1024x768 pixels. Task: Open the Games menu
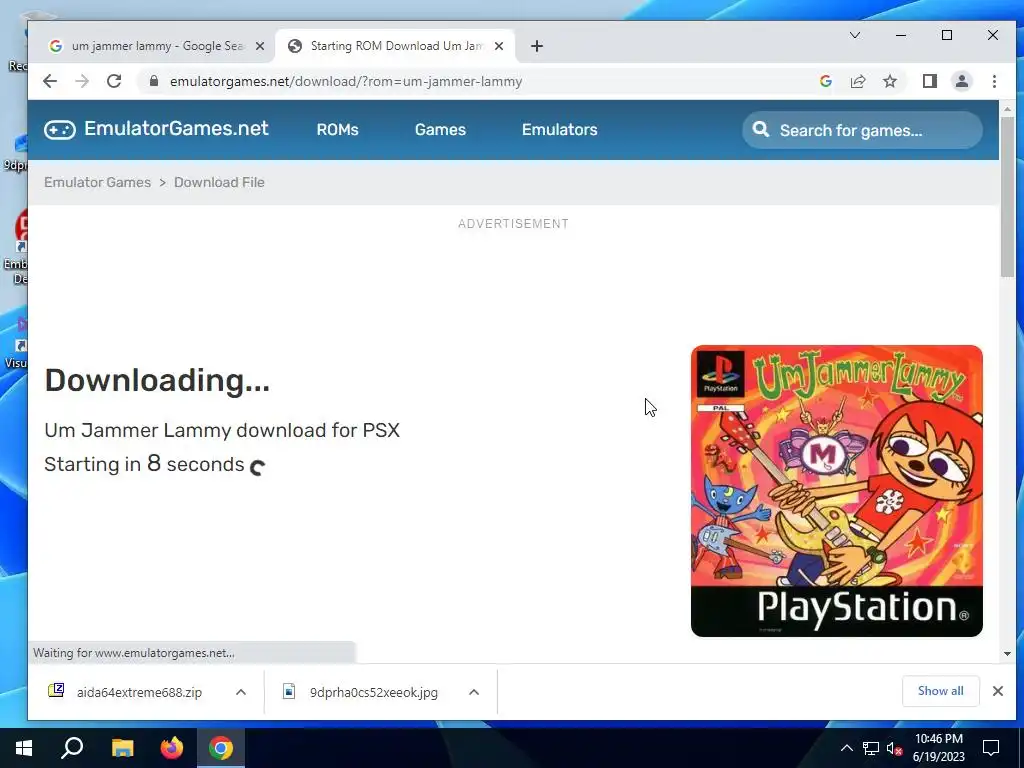440,129
